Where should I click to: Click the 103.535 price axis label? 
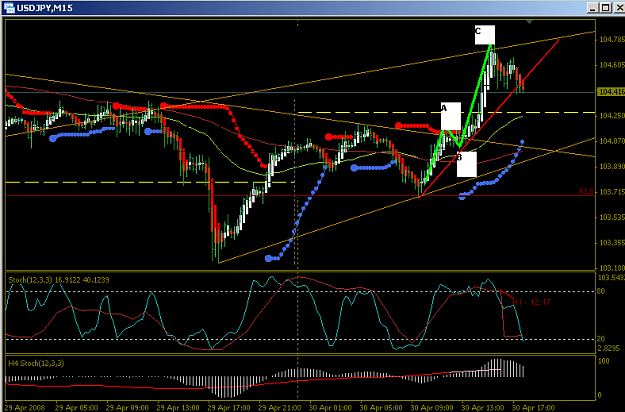click(x=612, y=217)
